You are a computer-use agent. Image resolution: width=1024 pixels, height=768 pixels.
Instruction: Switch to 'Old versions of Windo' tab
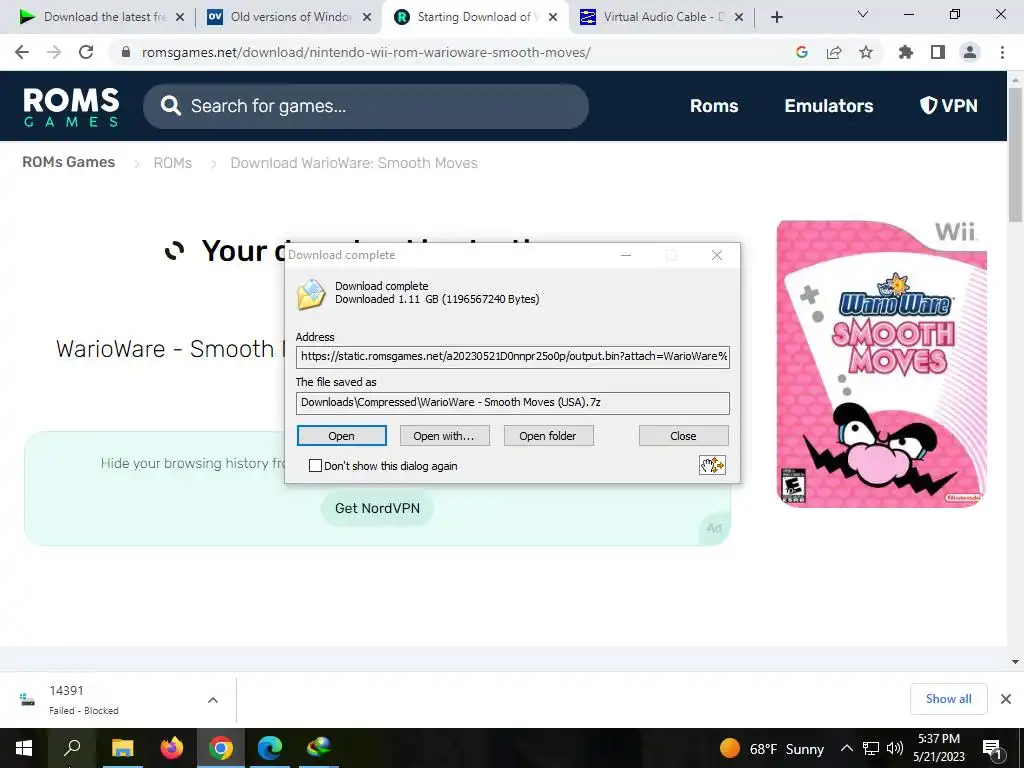(290, 17)
